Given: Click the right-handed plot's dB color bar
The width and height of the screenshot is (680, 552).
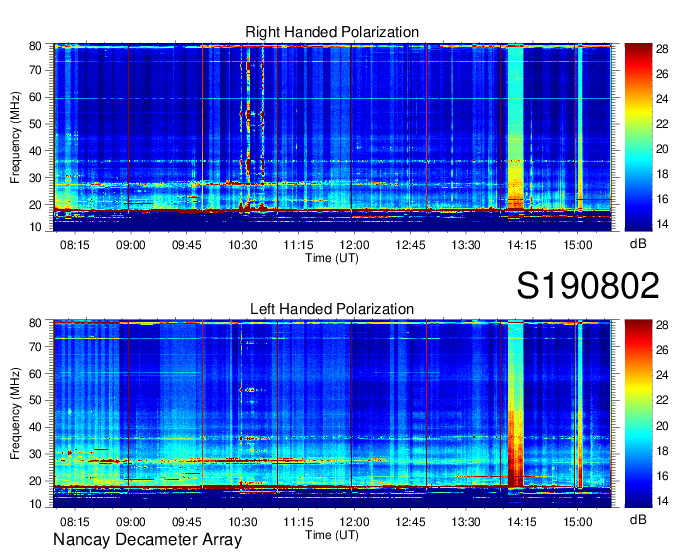Looking at the screenshot, I should pyautogui.click(x=638, y=137).
